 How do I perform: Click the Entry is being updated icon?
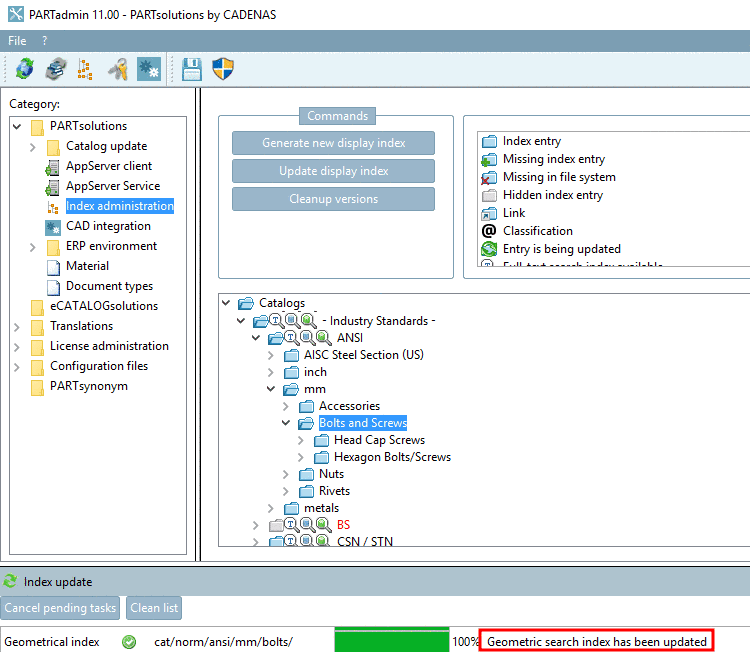click(x=489, y=249)
